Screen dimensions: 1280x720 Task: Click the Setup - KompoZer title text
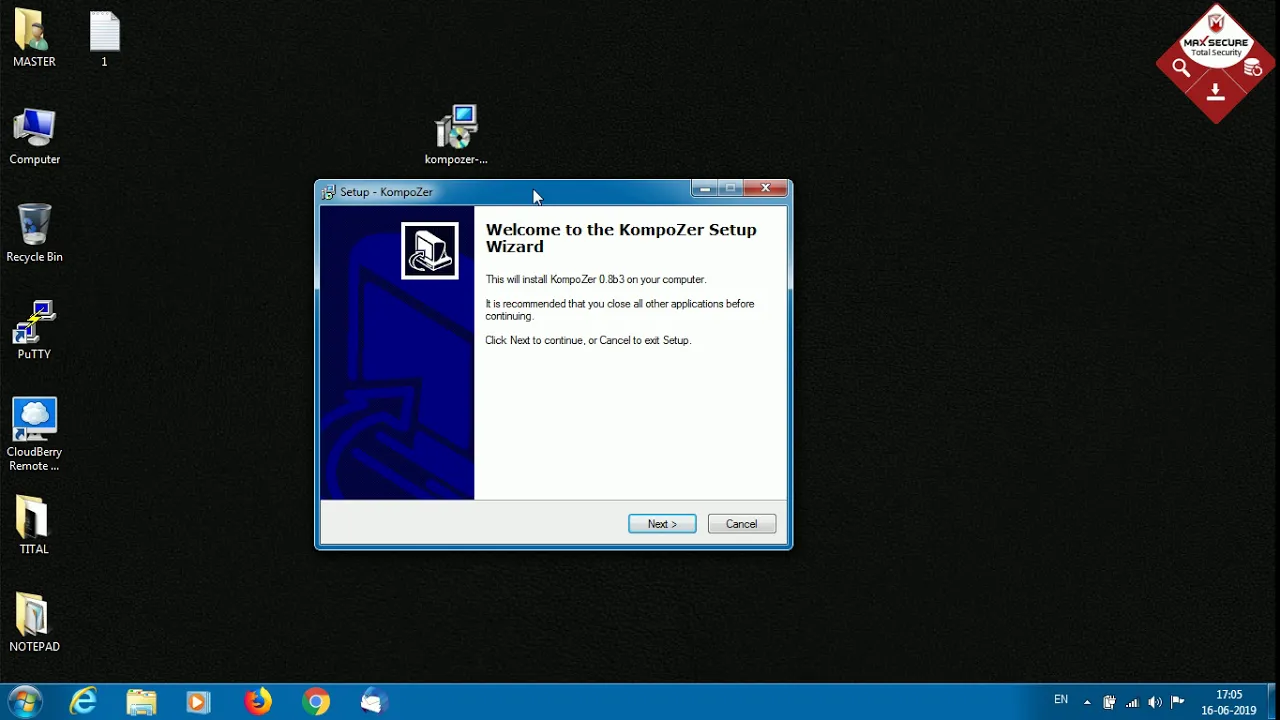386,192
